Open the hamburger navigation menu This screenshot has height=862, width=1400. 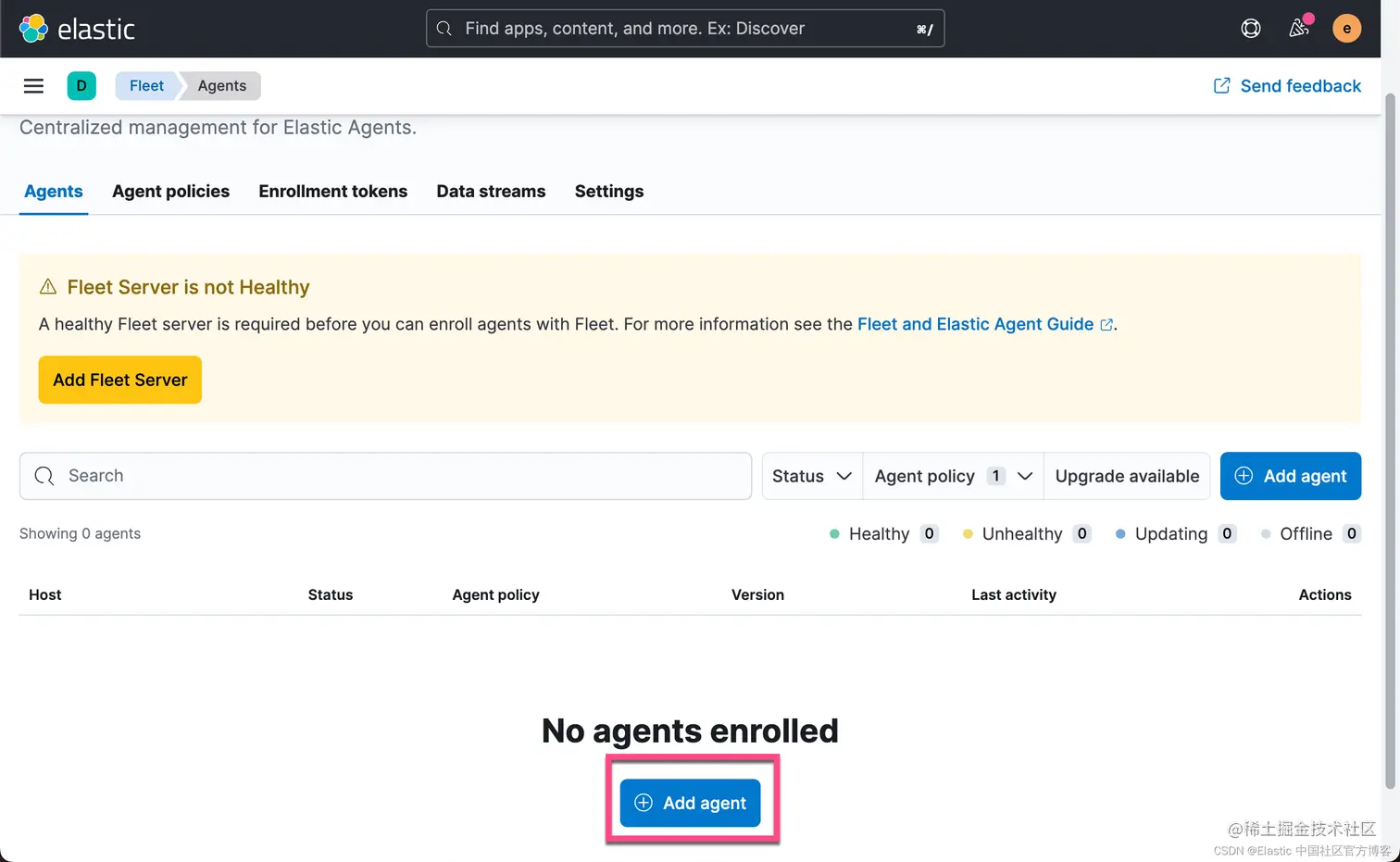tap(33, 86)
